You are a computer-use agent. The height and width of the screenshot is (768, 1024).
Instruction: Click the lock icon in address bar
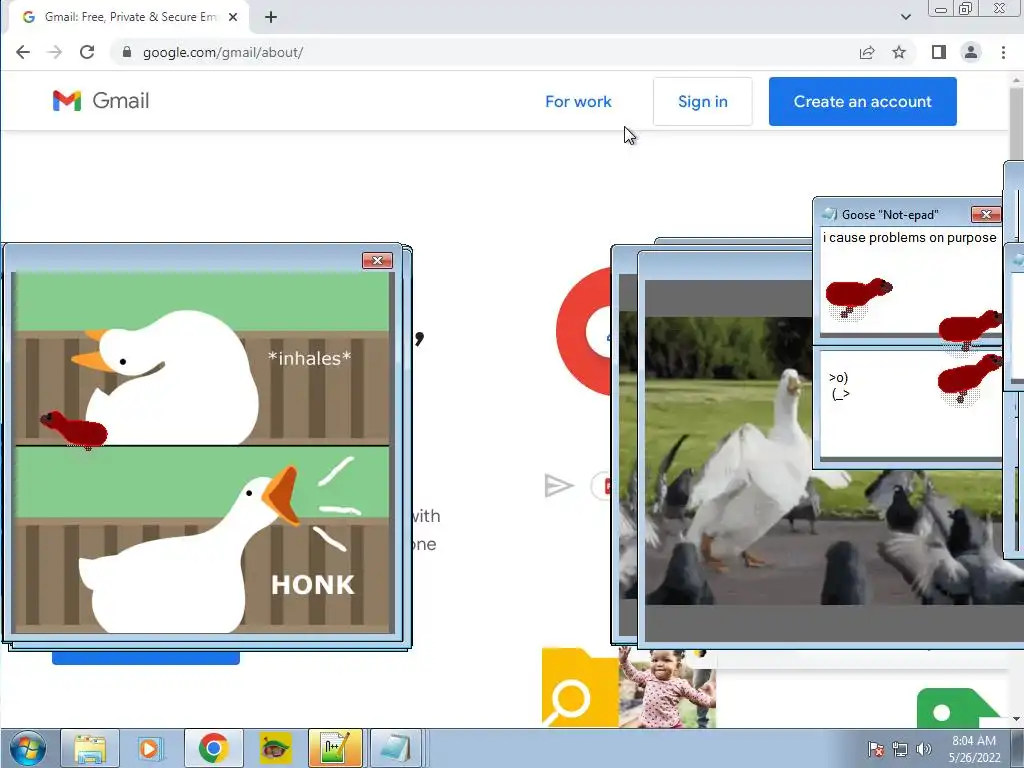coord(127,52)
